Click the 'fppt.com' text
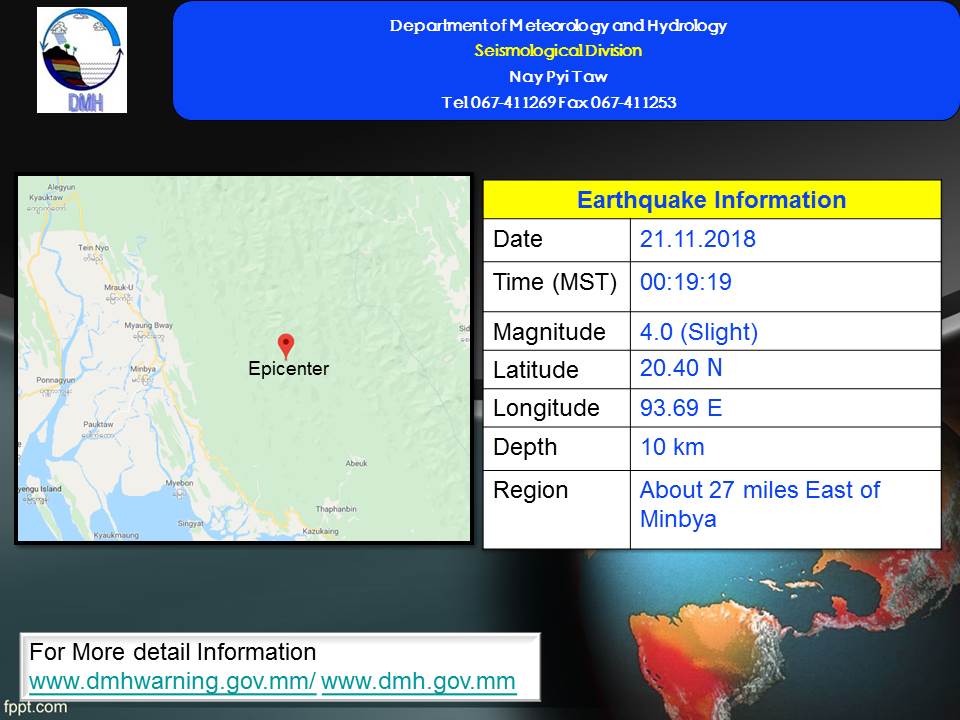960x720 pixels. (x=36, y=707)
